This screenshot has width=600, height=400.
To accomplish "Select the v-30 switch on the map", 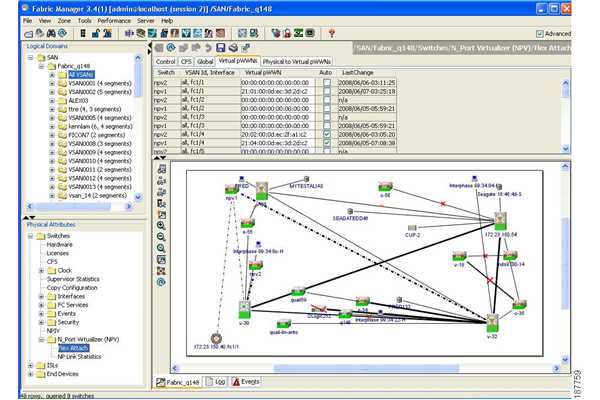I will click(244, 310).
